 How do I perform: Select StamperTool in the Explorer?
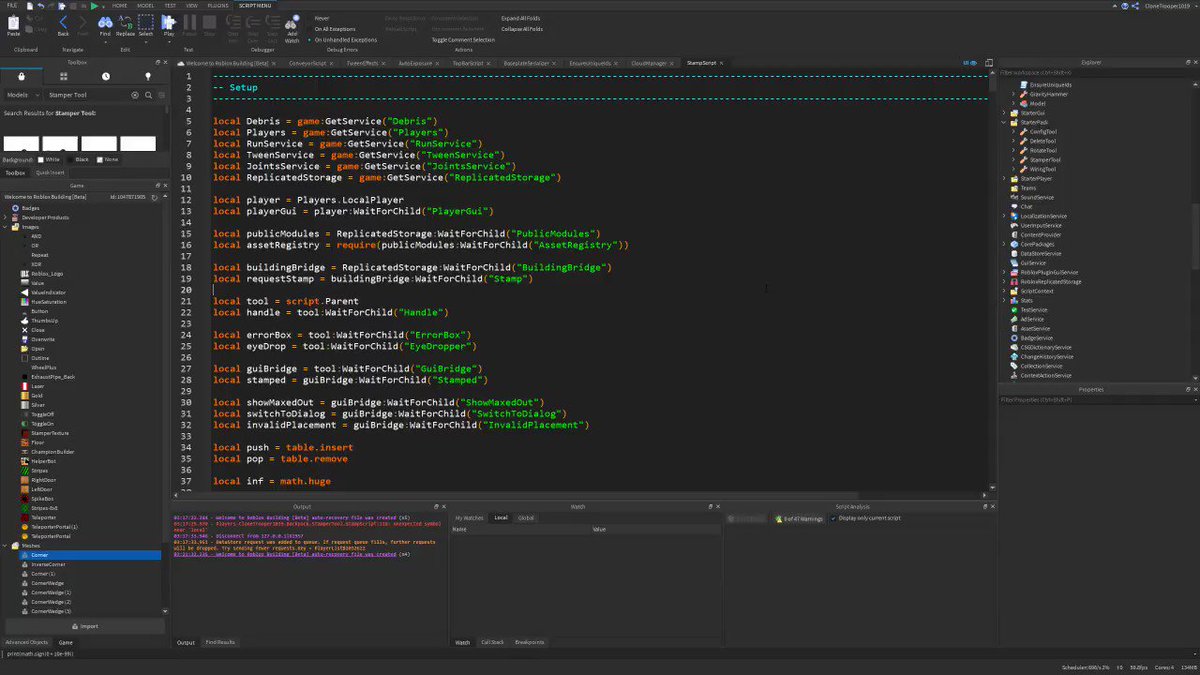pyautogui.click(x=1045, y=160)
